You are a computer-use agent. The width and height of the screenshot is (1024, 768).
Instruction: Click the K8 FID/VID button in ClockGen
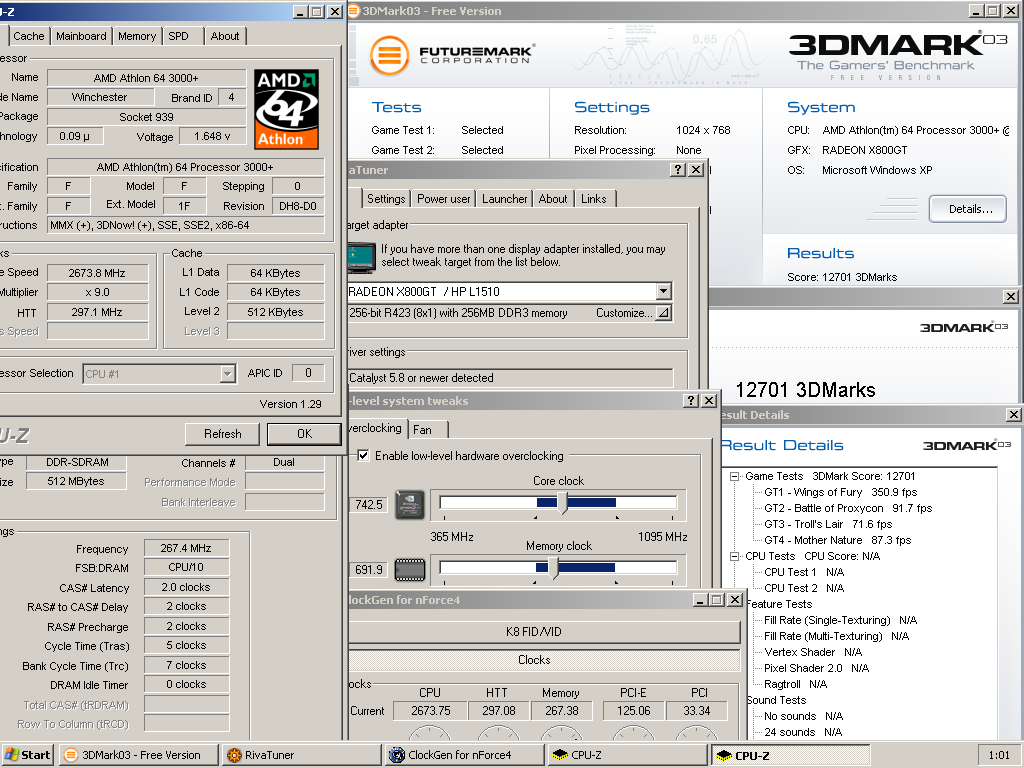(x=543, y=632)
